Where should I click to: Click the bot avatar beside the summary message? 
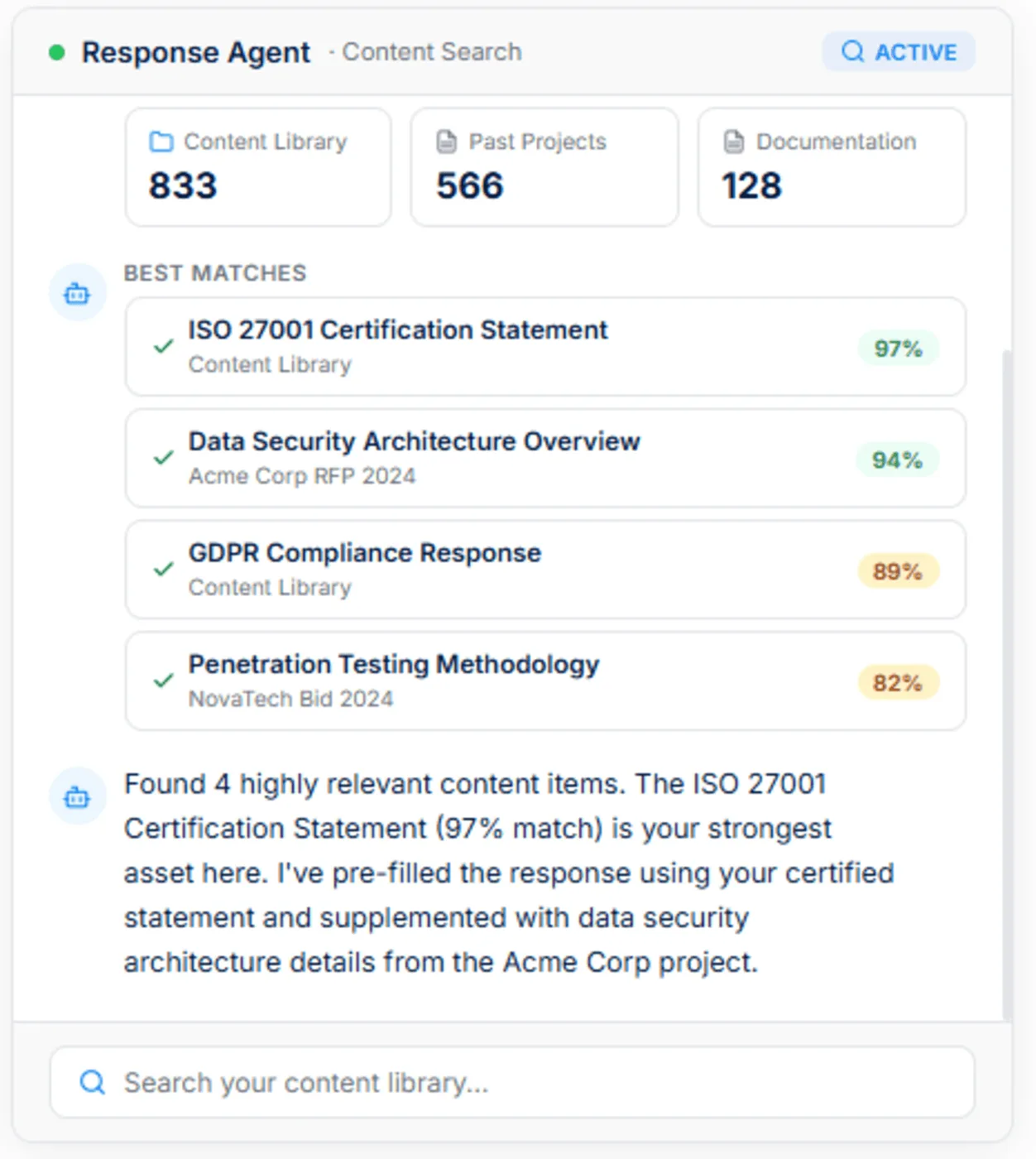(x=78, y=796)
